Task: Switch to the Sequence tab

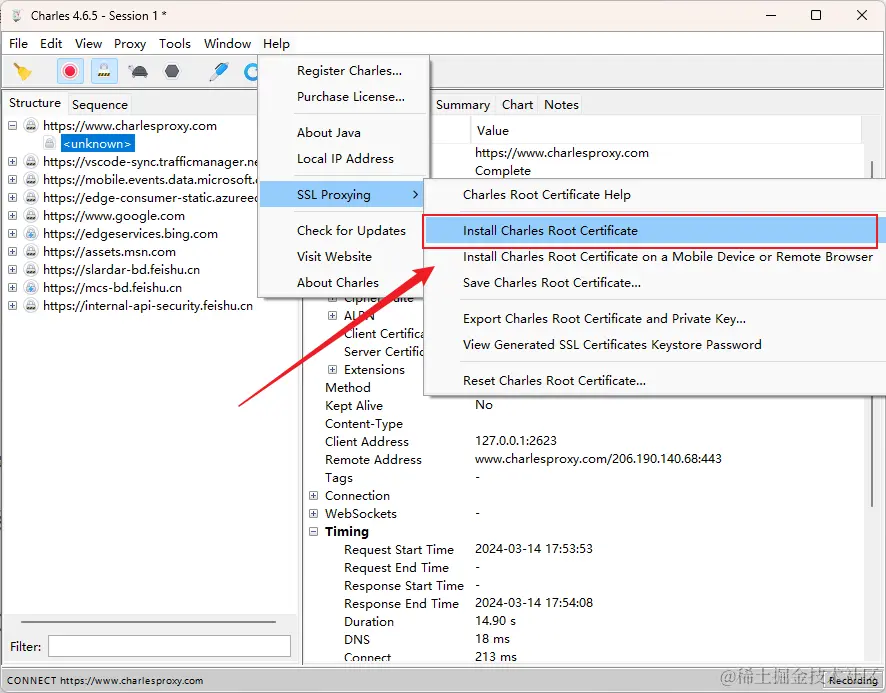Action: pos(100,105)
